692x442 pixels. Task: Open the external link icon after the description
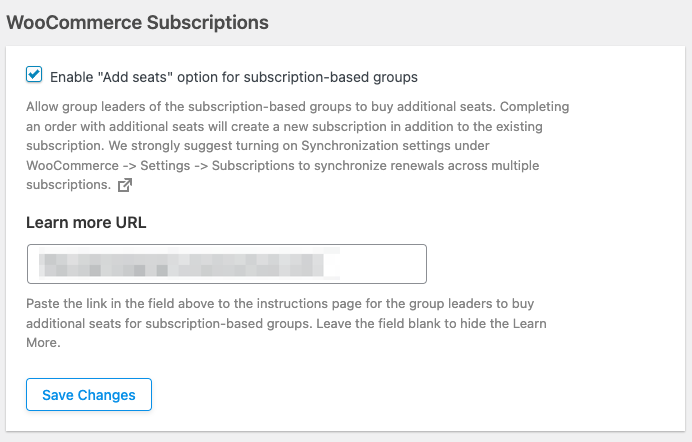coord(125,185)
